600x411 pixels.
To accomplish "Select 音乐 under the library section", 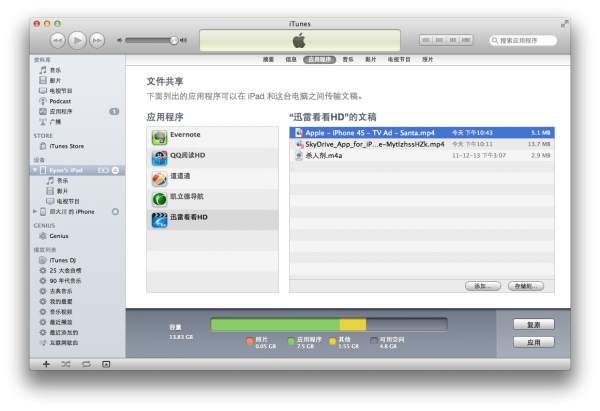I will (78, 70).
